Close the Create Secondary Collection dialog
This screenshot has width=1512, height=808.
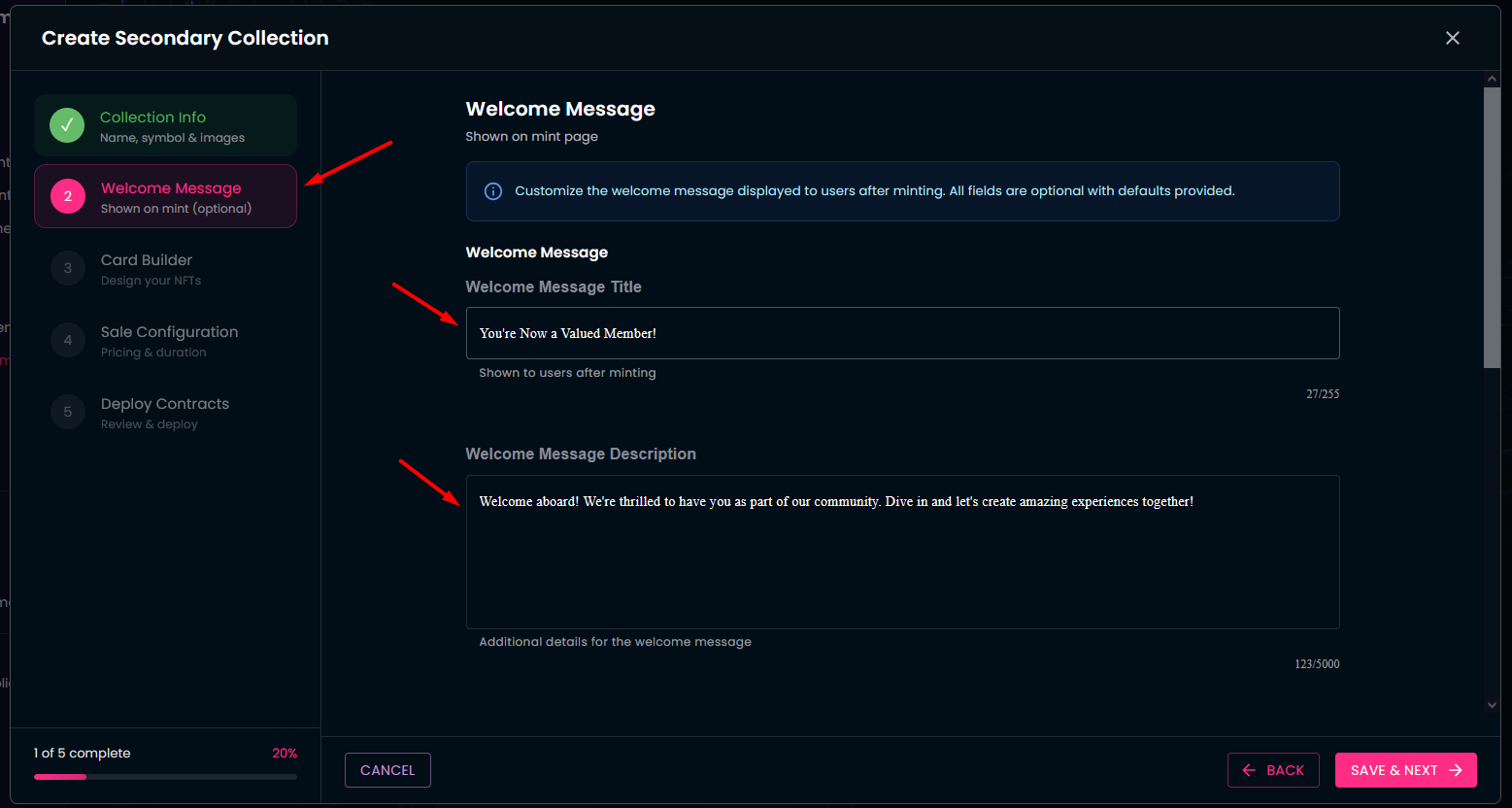1452,38
